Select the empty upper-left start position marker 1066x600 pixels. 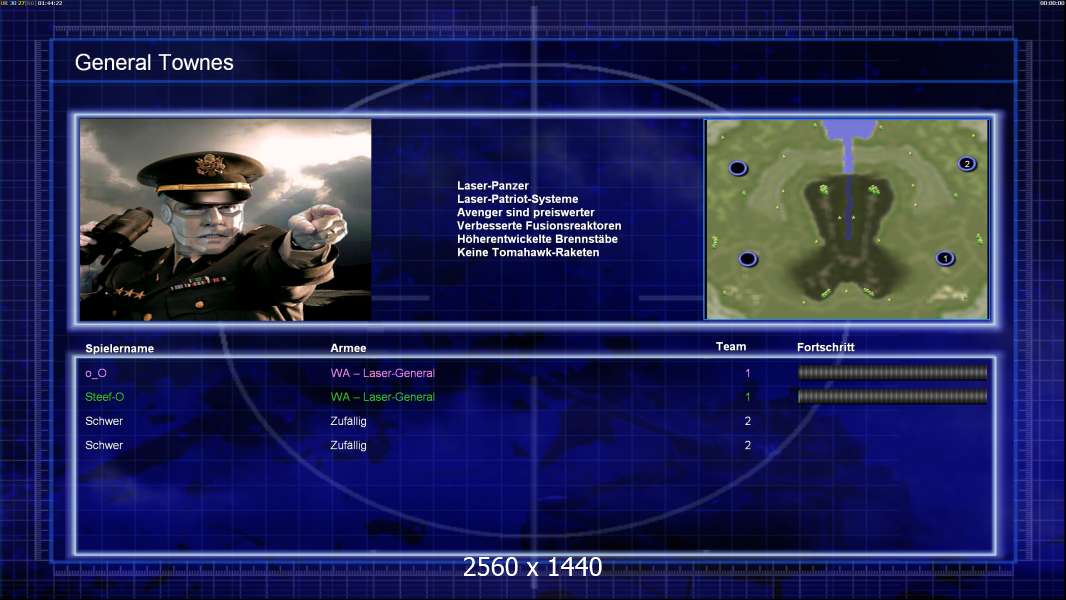[738, 168]
